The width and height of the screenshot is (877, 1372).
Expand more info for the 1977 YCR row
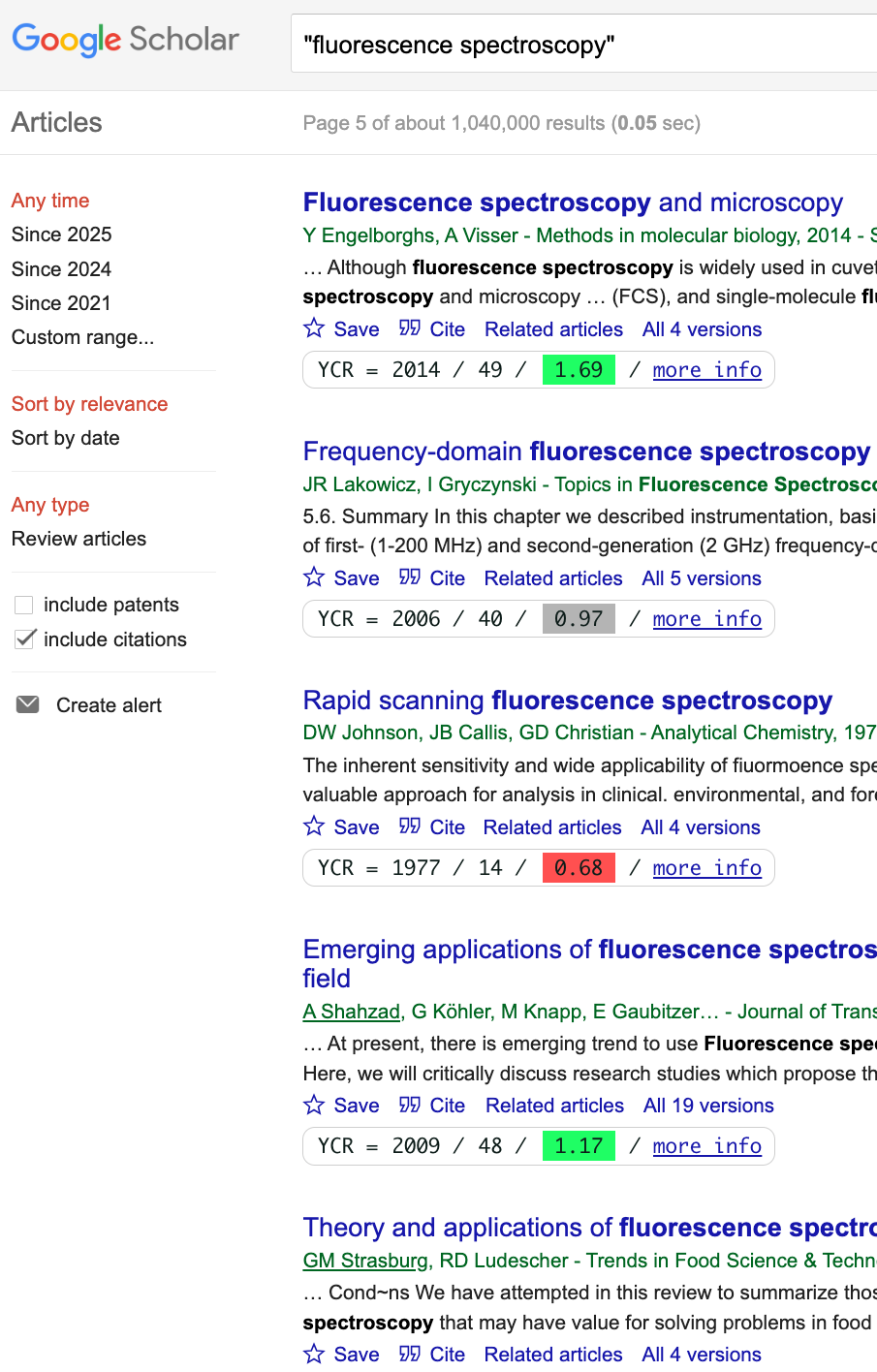point(706,868)
